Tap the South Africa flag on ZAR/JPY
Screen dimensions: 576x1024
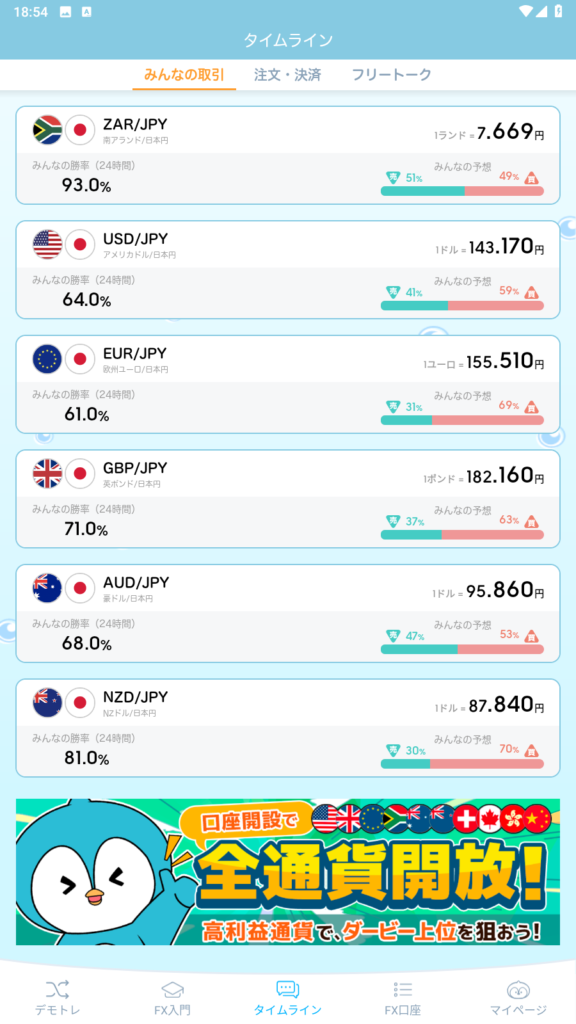point(48,130)
